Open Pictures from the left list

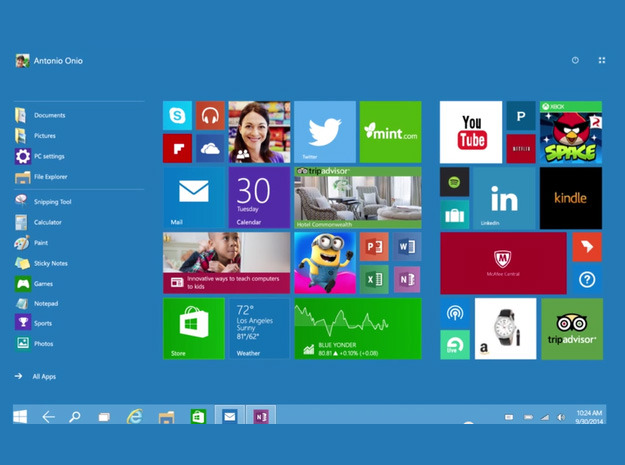pos(35,135)
